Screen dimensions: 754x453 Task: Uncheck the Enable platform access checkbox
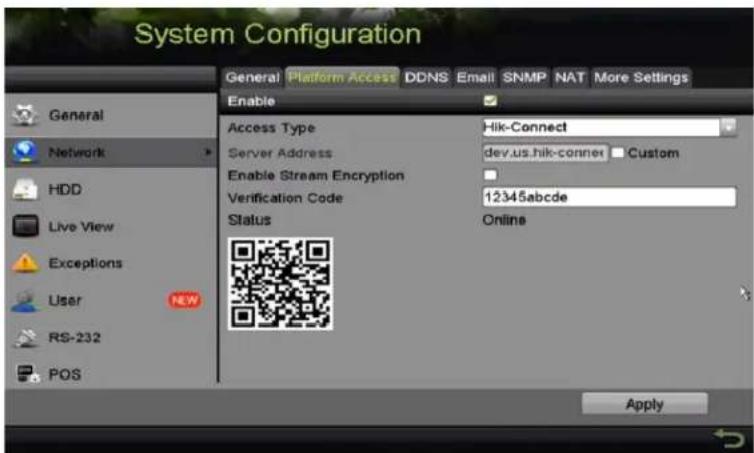click(x=490, y=101)
